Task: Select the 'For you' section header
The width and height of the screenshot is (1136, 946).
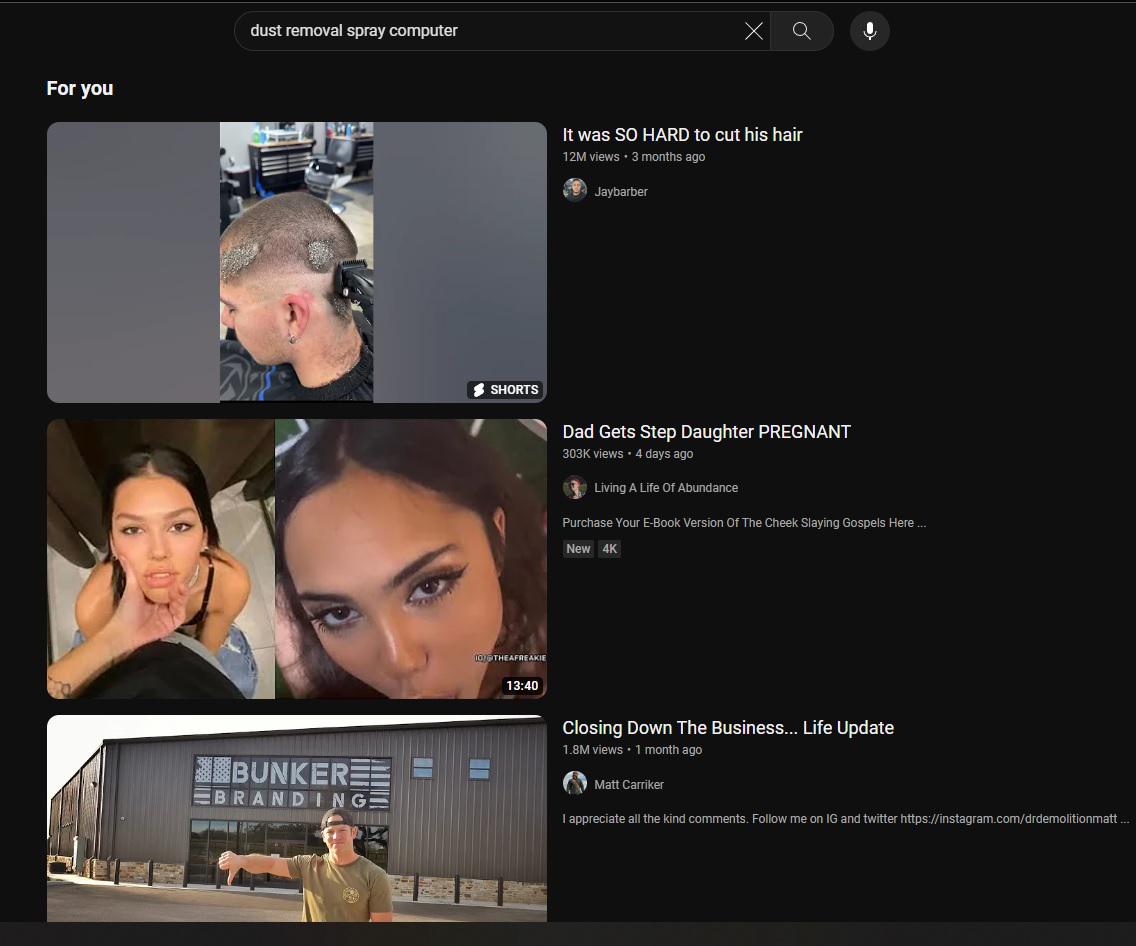Action: coord(79,88)
